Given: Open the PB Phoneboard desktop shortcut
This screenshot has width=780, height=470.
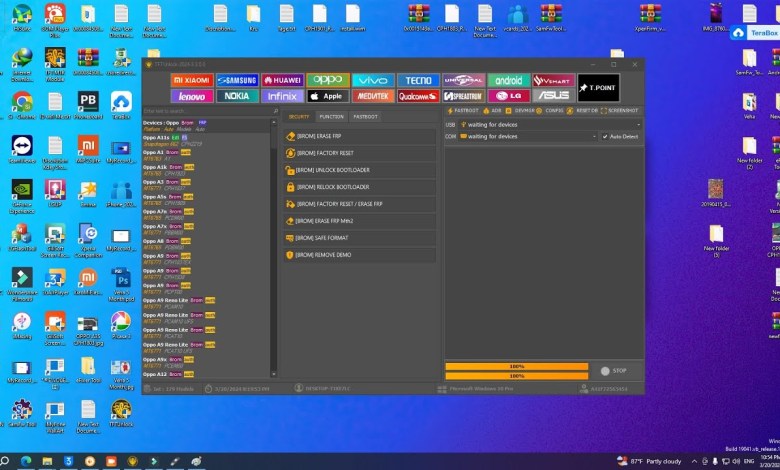Looking at the screenshot, I should (88, 105).
